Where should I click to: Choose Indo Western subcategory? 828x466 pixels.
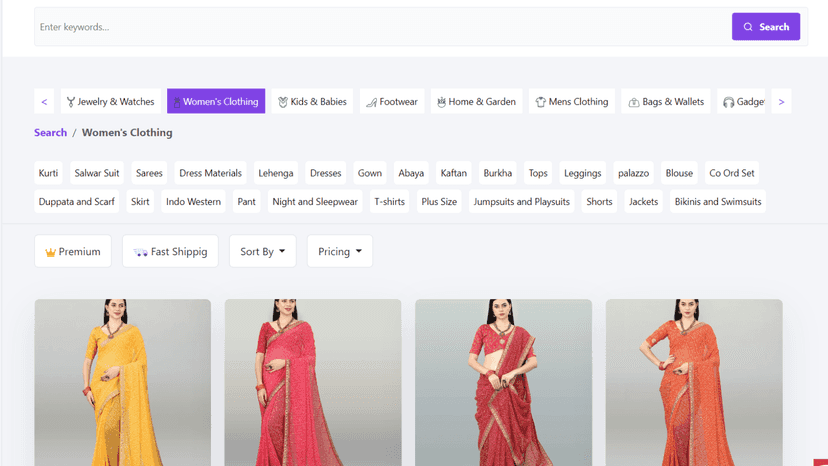pyautogui.click(x=193, y=202)
